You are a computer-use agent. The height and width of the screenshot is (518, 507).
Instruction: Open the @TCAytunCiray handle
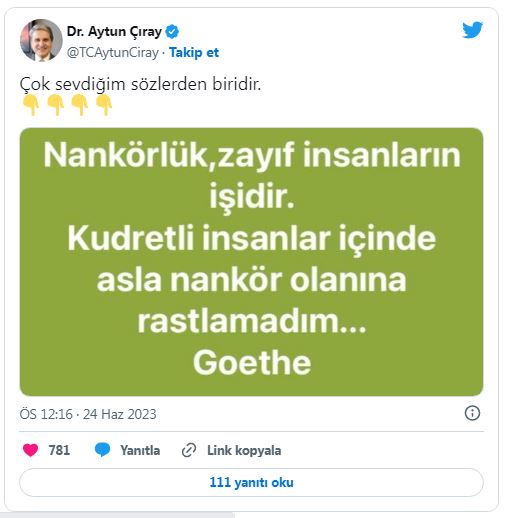click(x=113, y=53)
